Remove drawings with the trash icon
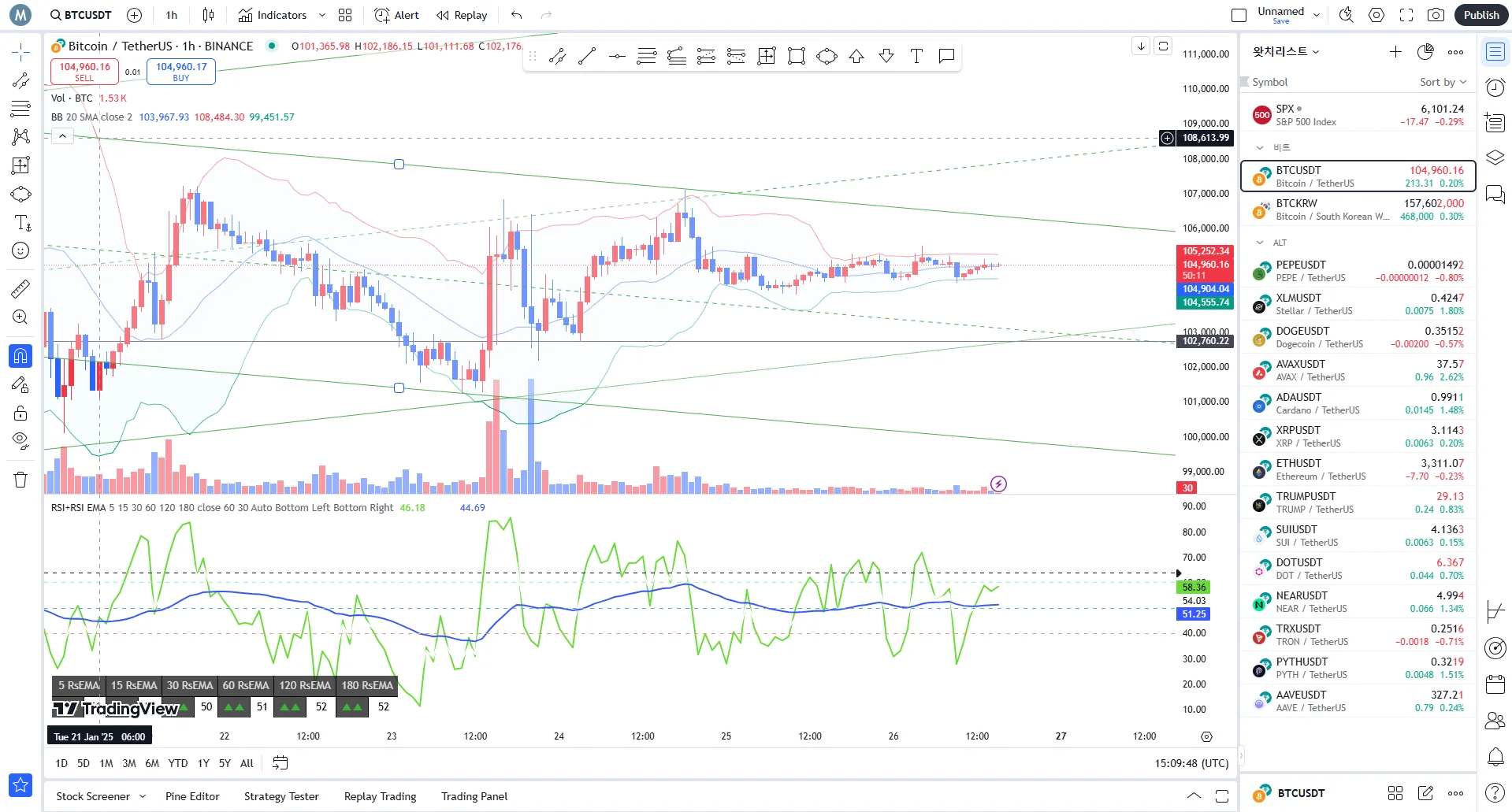 pos(20,480)
